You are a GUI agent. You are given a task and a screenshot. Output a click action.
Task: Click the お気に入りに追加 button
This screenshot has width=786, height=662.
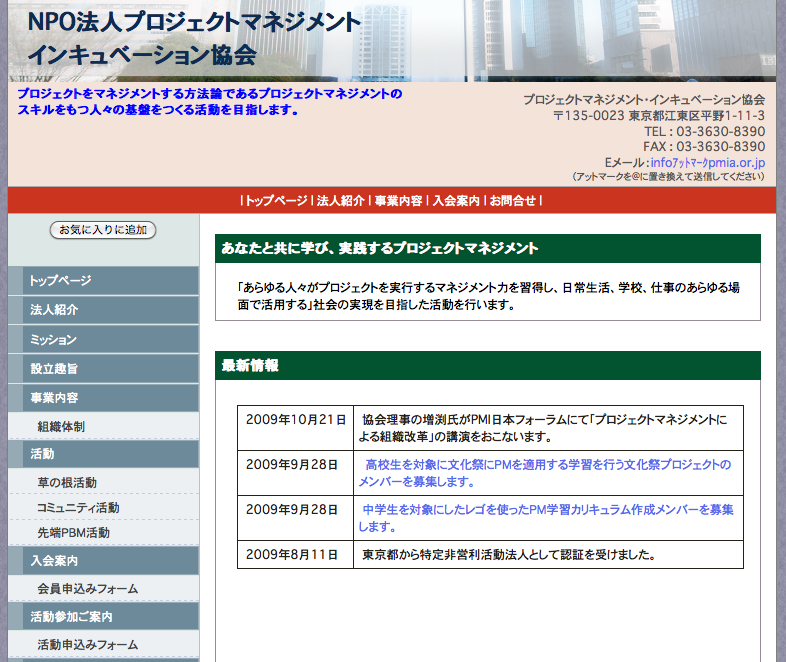point(103,230)
